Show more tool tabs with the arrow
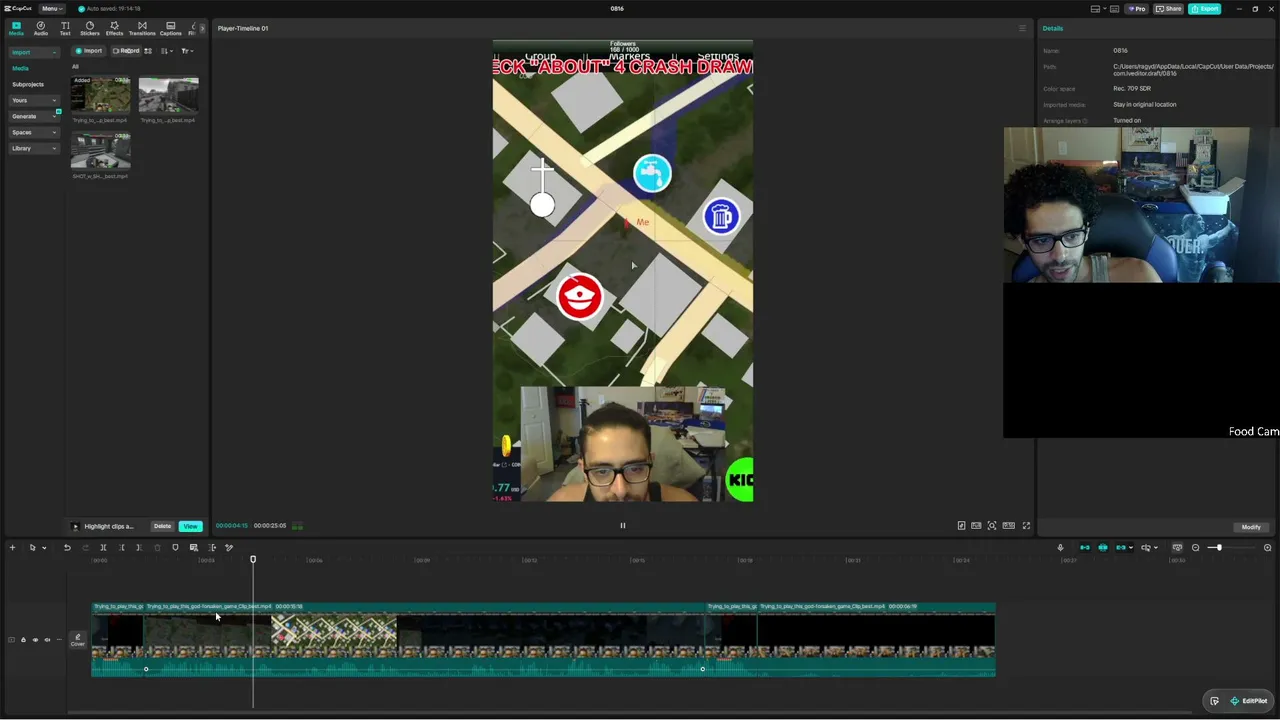This screenshot has height=720, width=1280. coord(202,28)
